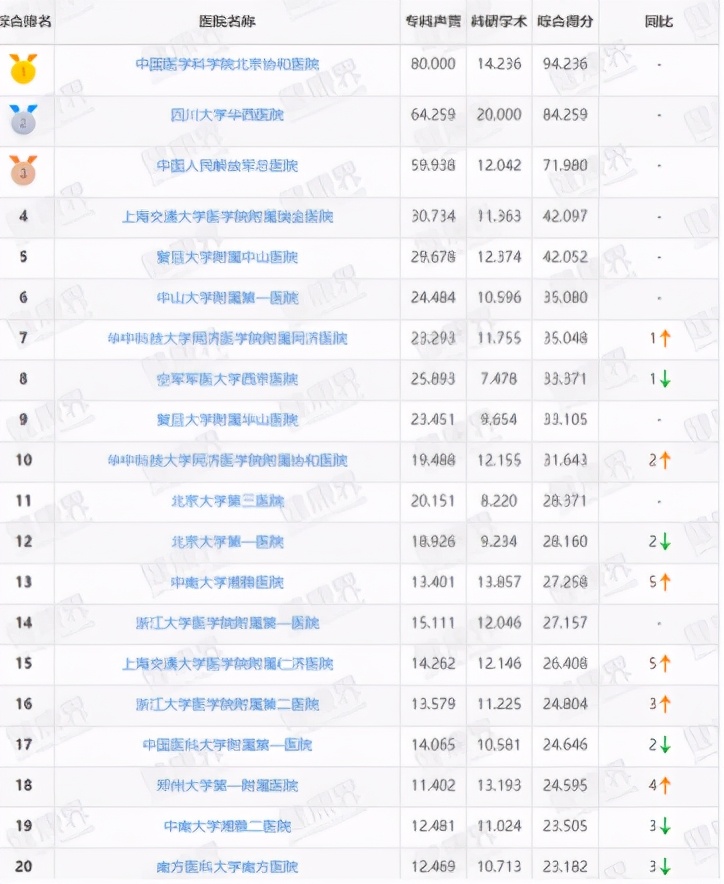724x884 pixels.
Task: Click the green down arrow in rank 17 row
Action: (665, 745)
